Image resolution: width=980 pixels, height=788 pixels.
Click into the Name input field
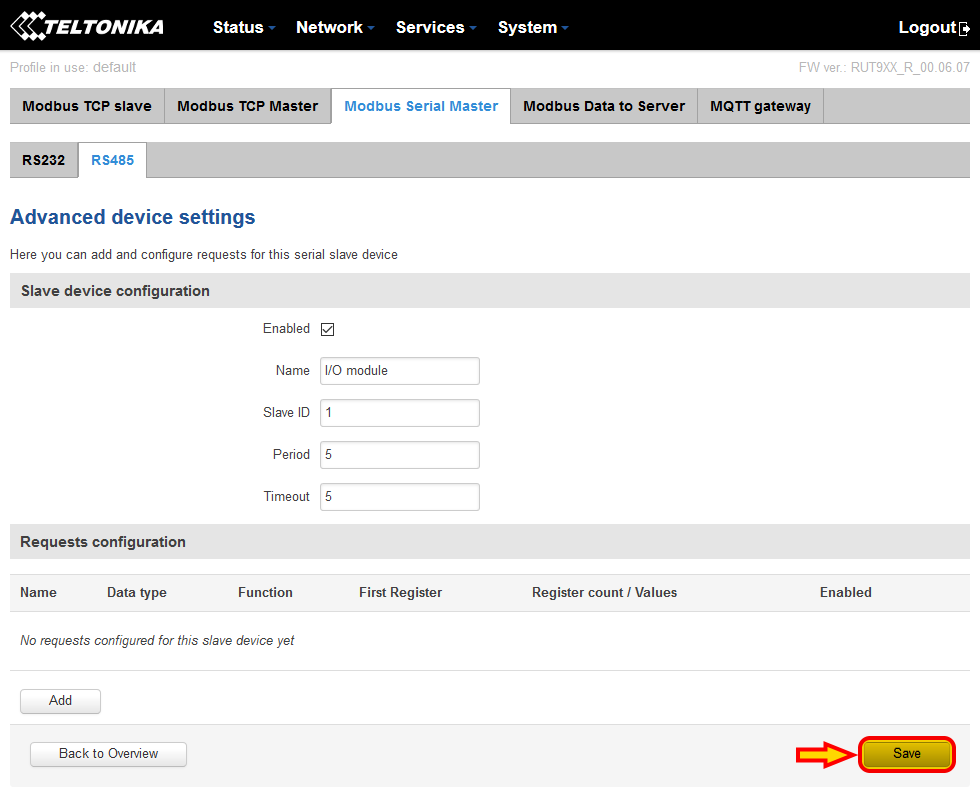click(x=399, y=371)
